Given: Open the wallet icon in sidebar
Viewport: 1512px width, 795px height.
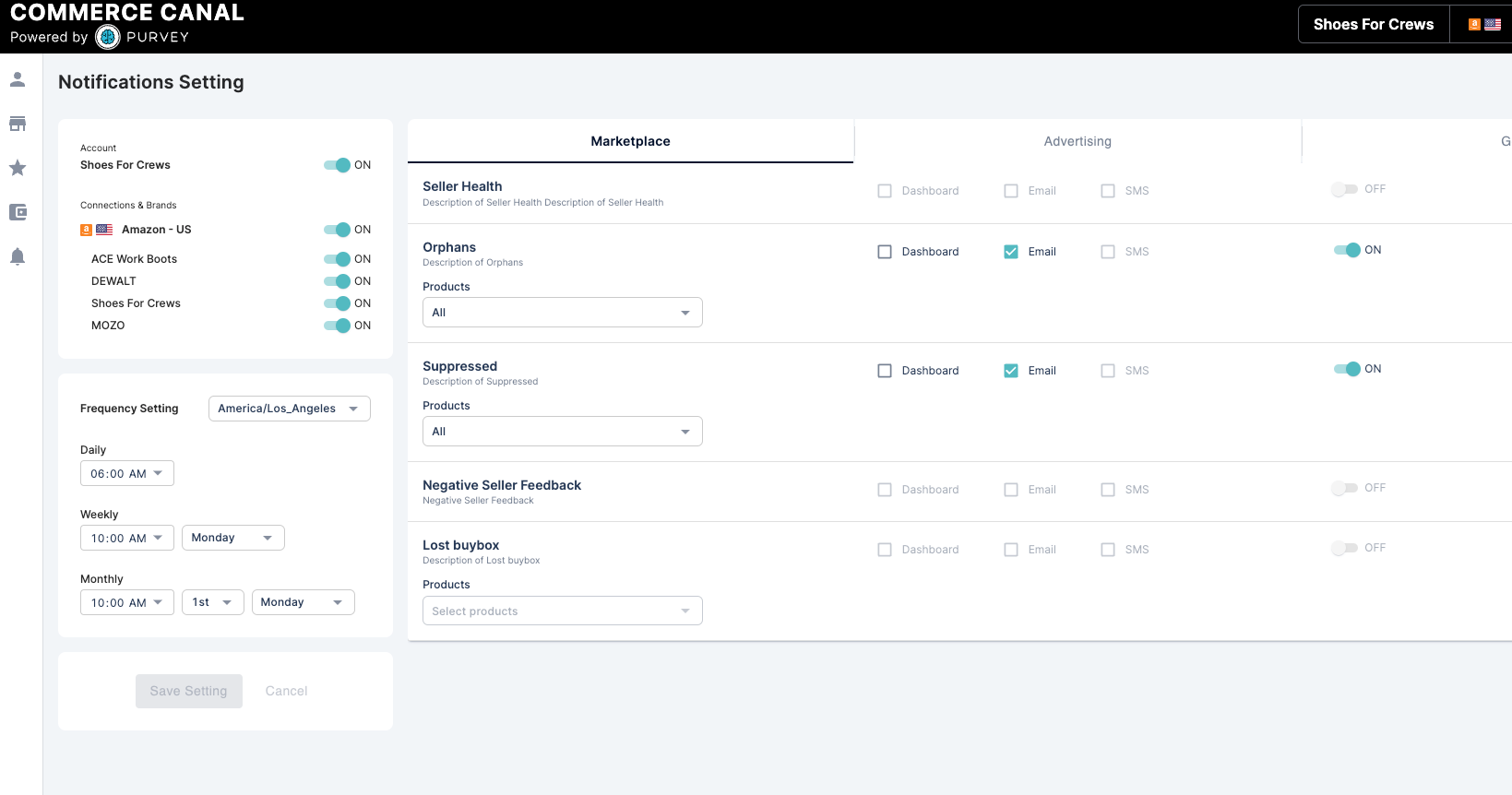Looking at the screenshot, I should pyautogui.click(x=18, y=212).
